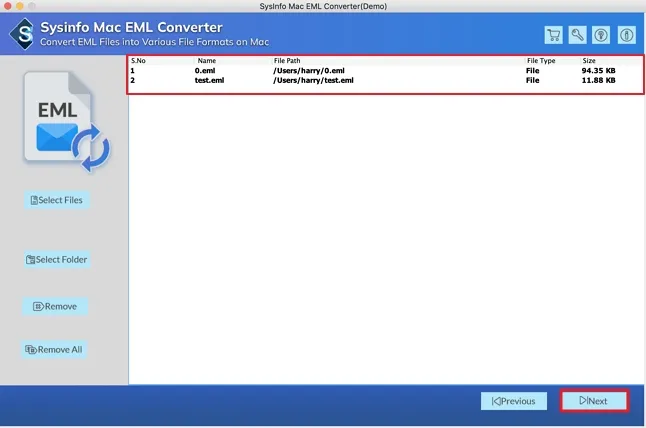Click the Remove button
The width and height of the screenshot is (646, 428).
coord(55,306)
